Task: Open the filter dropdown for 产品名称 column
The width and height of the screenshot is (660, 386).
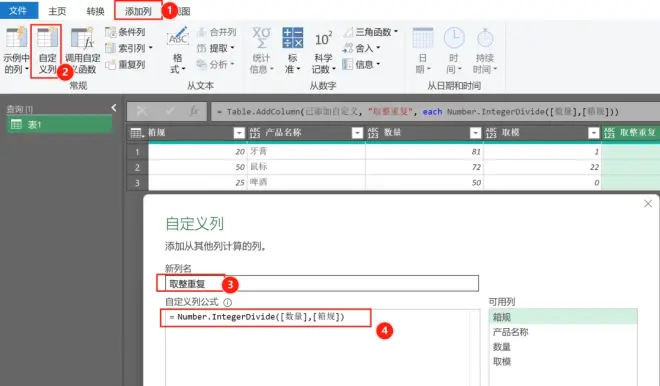Action: (x=357, y=133)
